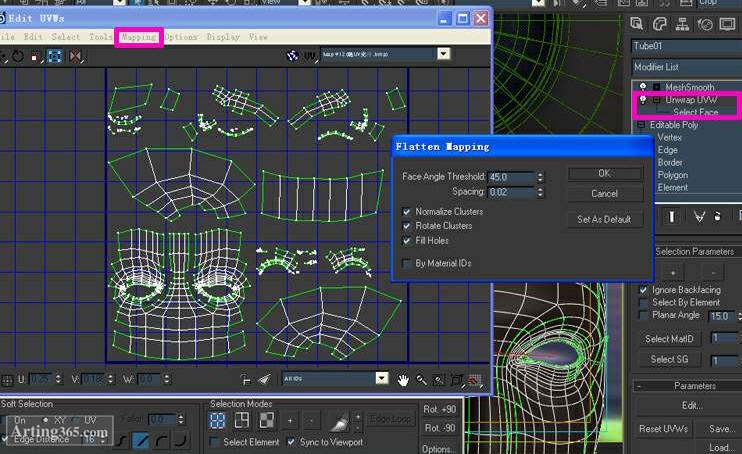Uncheck Normalize Clusters
Viewport: 742px width, 454px height.
coord(406,212)
